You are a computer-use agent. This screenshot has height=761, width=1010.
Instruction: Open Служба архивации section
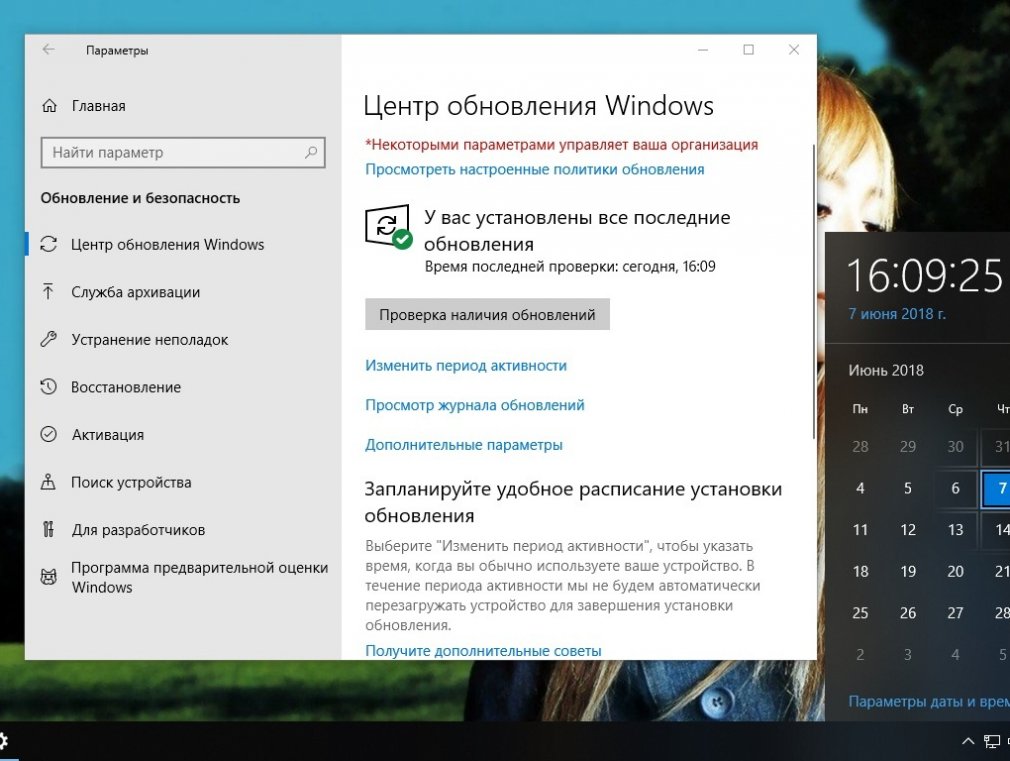click(x=183, y=292)
